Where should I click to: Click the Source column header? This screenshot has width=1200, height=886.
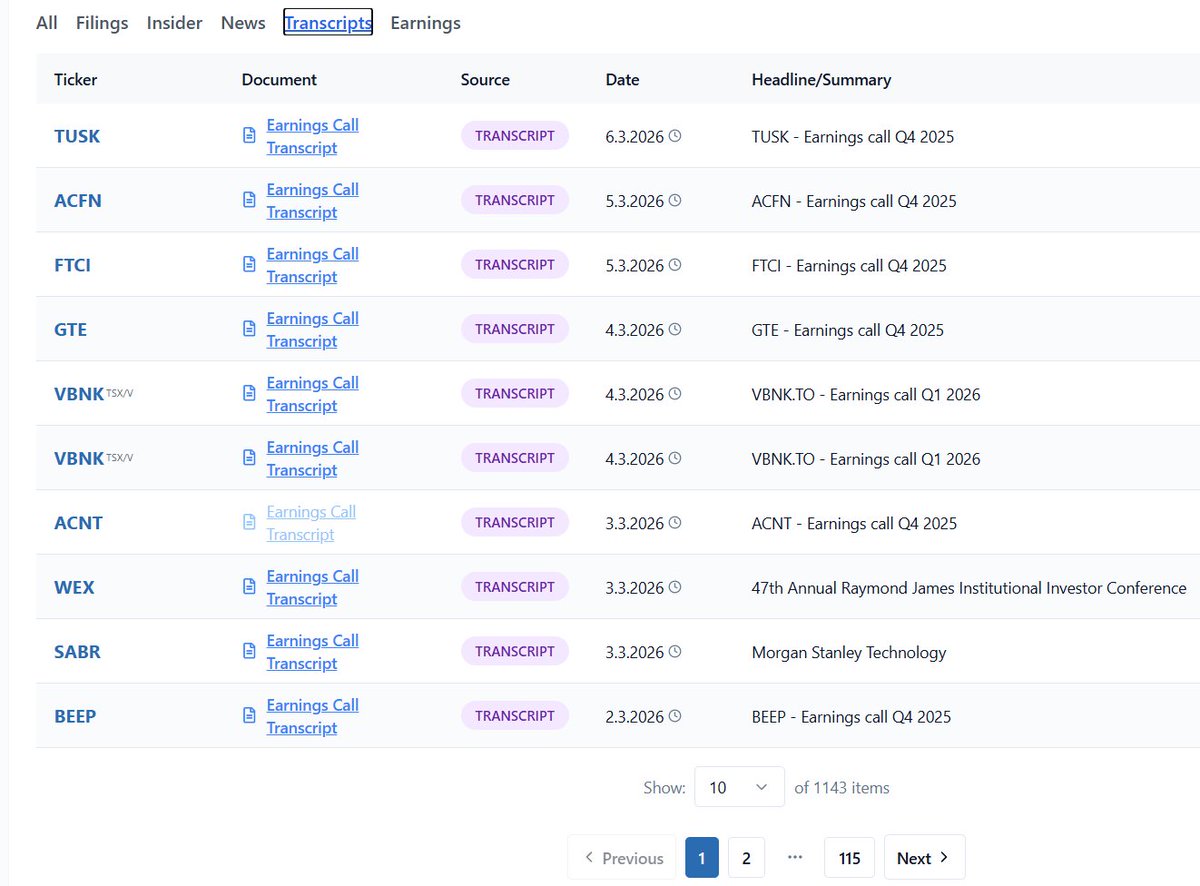click(485, 79)
